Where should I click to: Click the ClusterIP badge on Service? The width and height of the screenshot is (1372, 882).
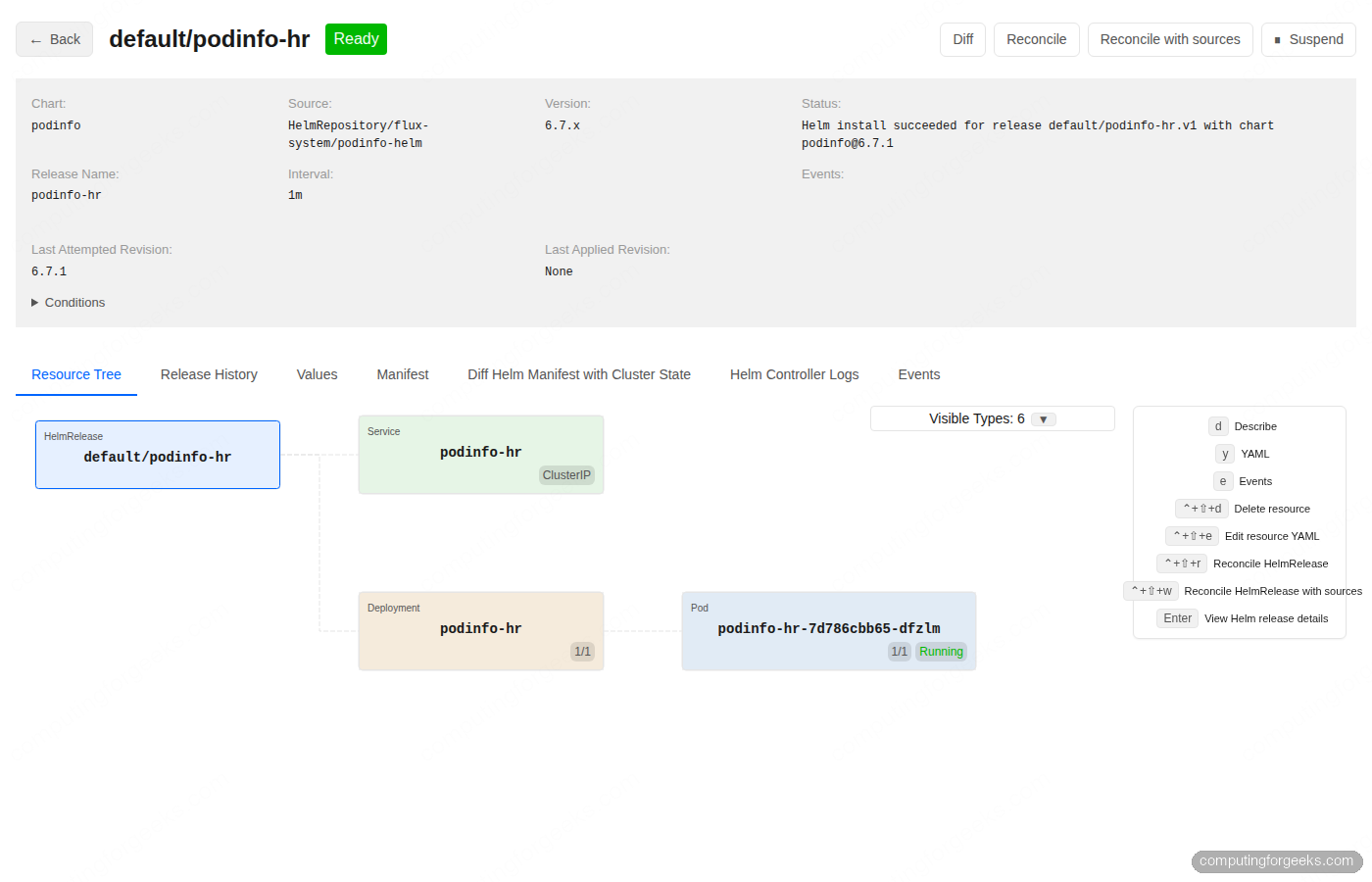point(566,475)
